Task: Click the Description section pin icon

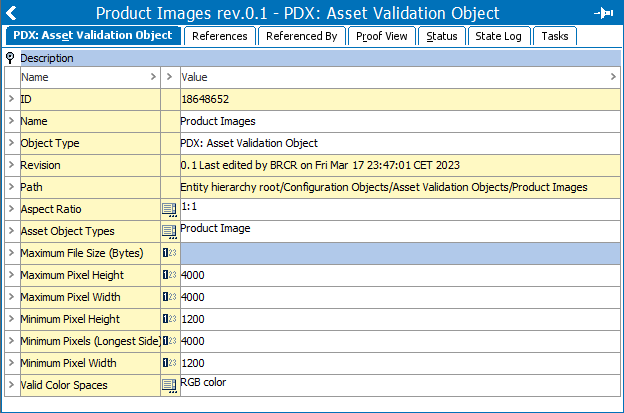Action: (10, 58)
